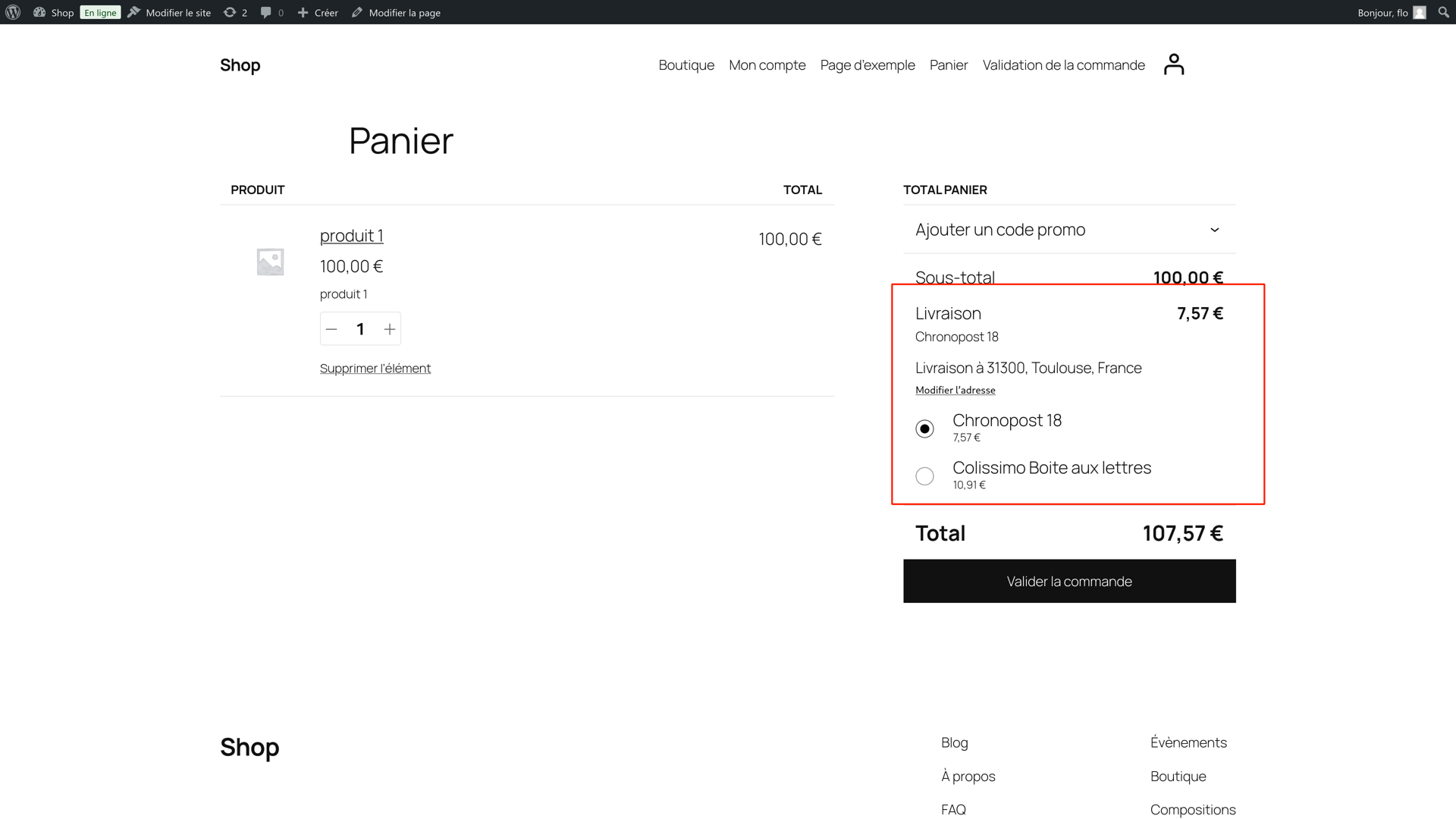Click the Supprimer l'élément link
Viewport: 1456px width, 819px height.
[x=375, y=369]
